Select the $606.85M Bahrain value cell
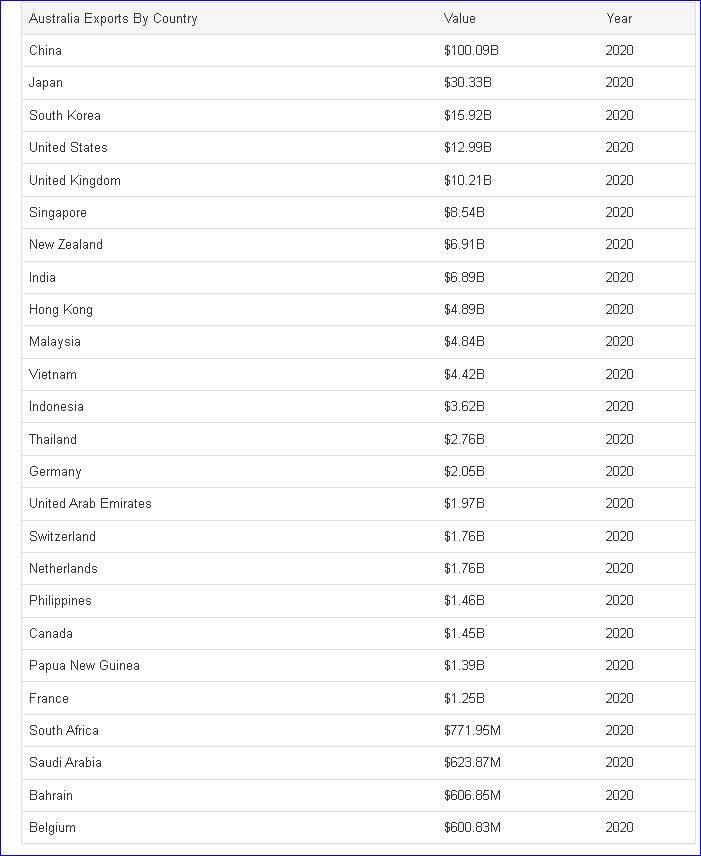The height and width of the screenshot is (856, 701). [x=472, y=795]
